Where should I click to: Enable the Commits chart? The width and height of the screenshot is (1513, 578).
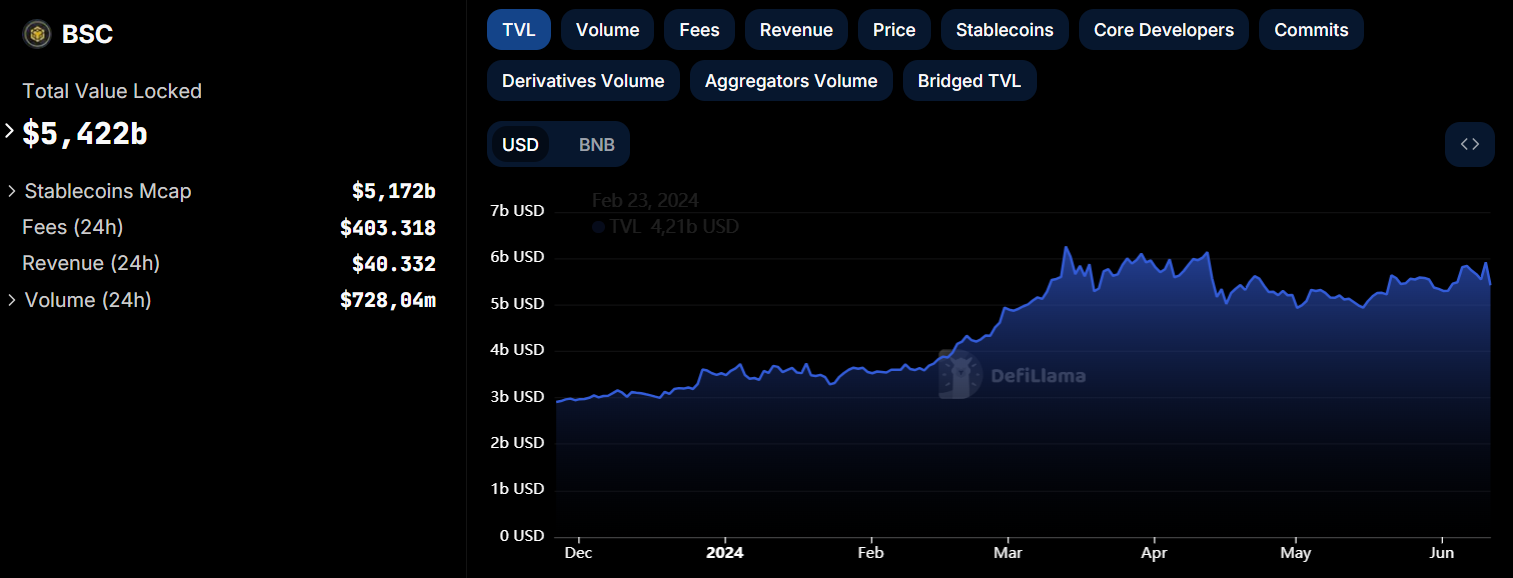tap(1311, 30)
